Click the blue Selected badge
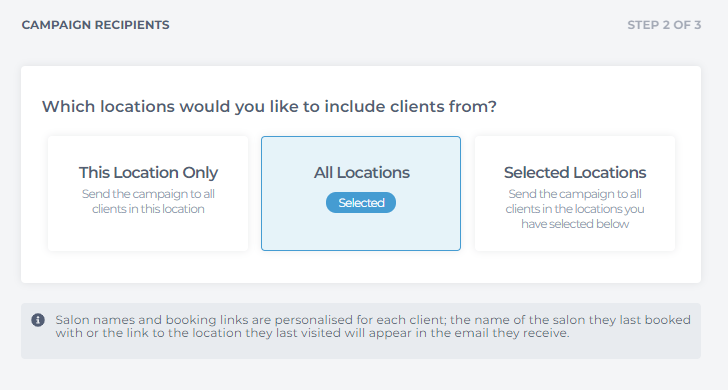 (361, 203)
